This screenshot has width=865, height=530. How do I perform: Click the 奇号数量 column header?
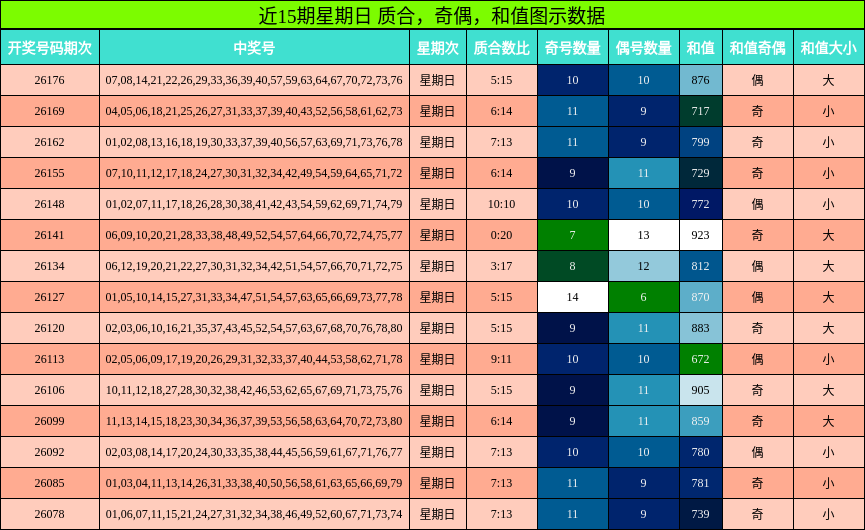tap(573, 48)
